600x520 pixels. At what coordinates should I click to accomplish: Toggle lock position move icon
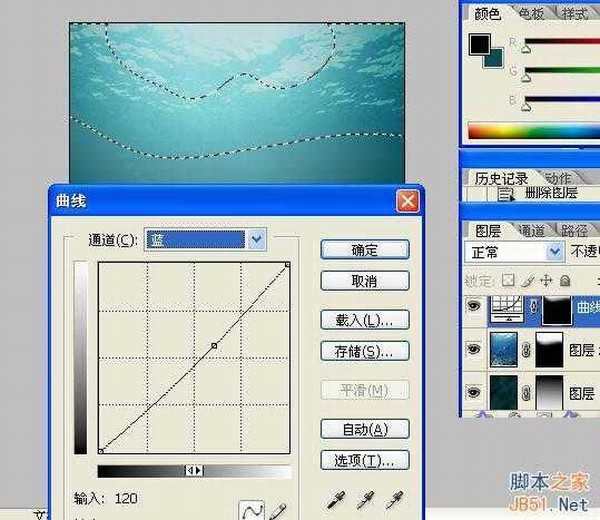(x=546, y=280)
